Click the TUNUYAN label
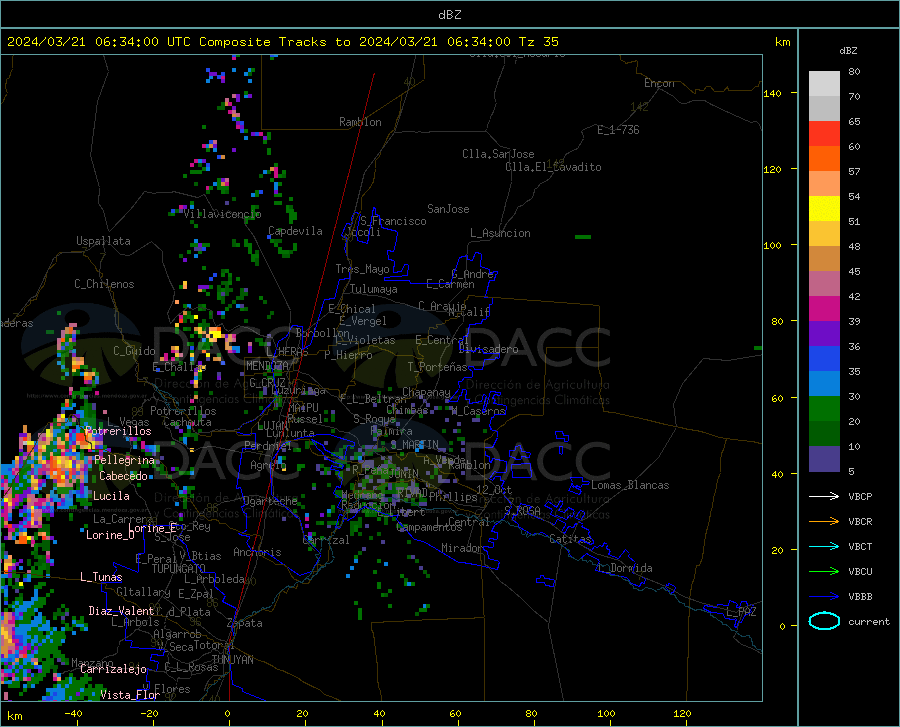Viewport: 900px width, 727px height. (232, 660)
